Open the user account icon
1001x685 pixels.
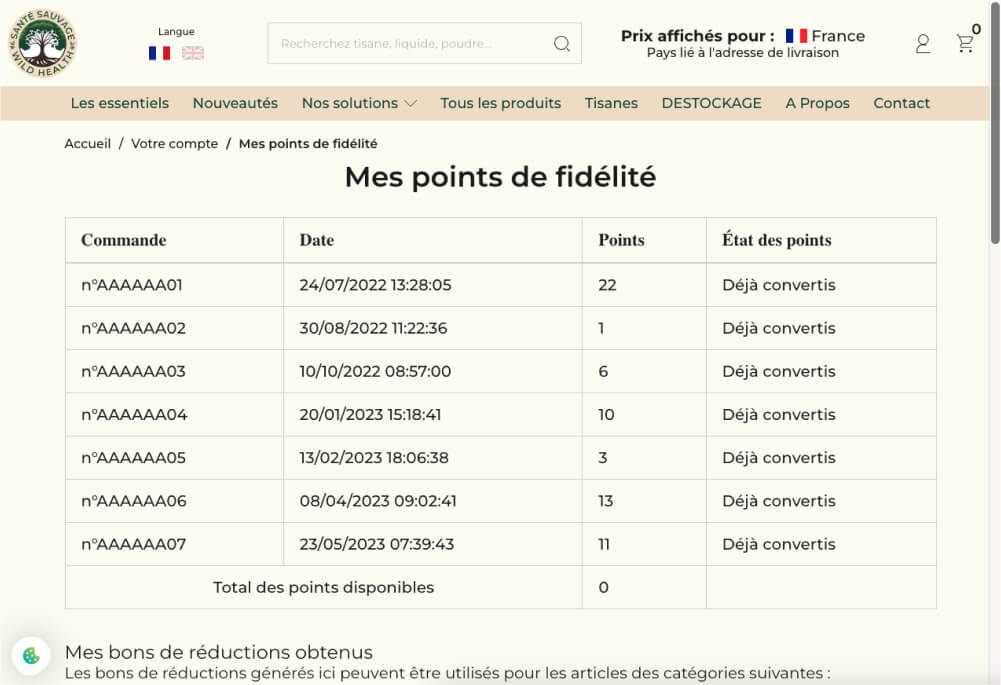tap(922, 43)
